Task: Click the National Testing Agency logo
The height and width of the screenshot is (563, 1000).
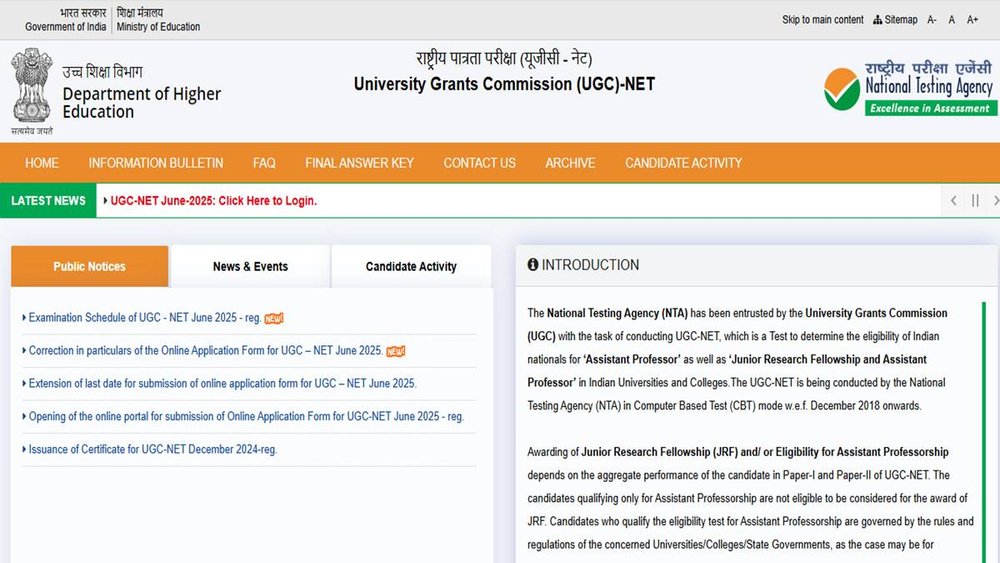Action: click(909, 88)
